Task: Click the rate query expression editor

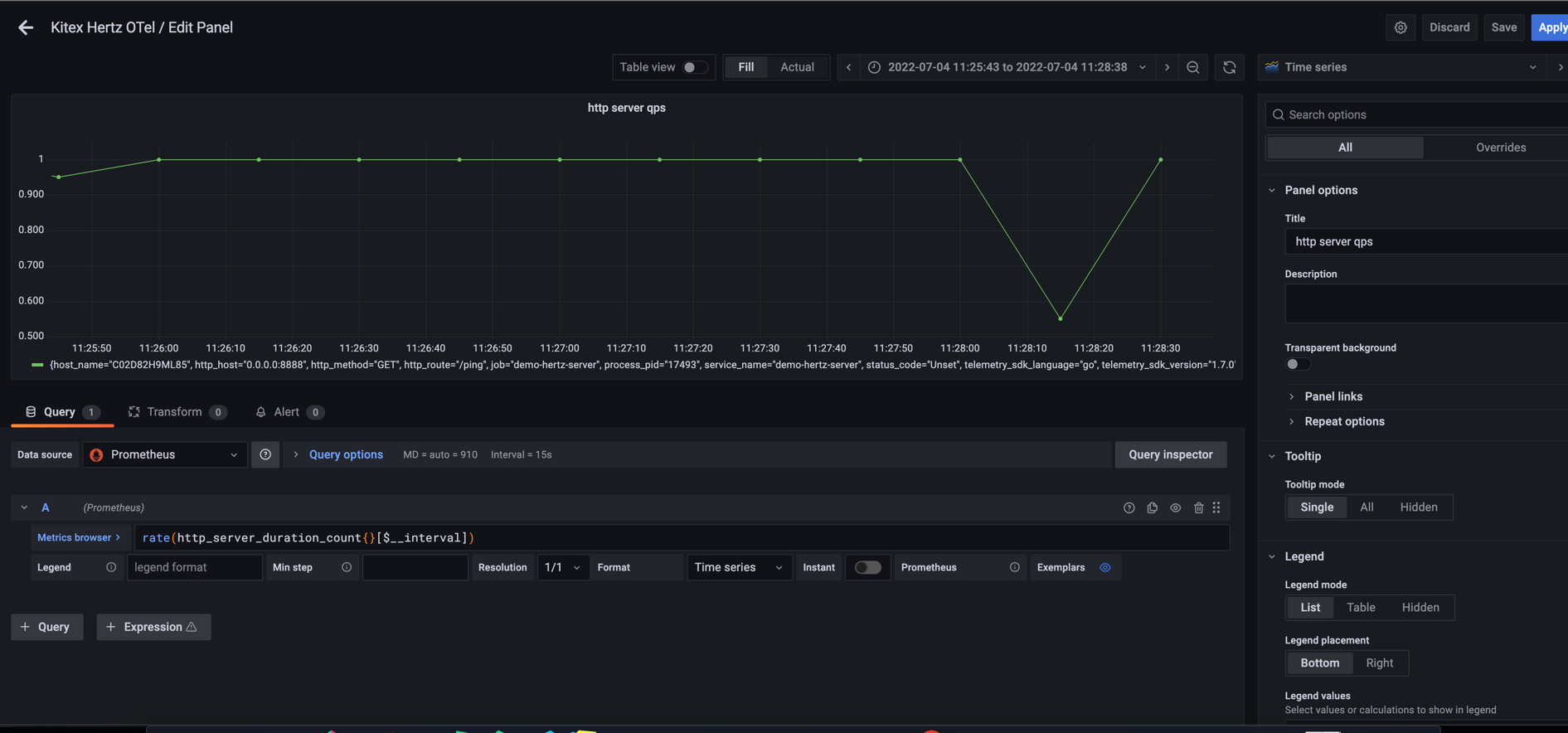Action: tap(682, 537)
